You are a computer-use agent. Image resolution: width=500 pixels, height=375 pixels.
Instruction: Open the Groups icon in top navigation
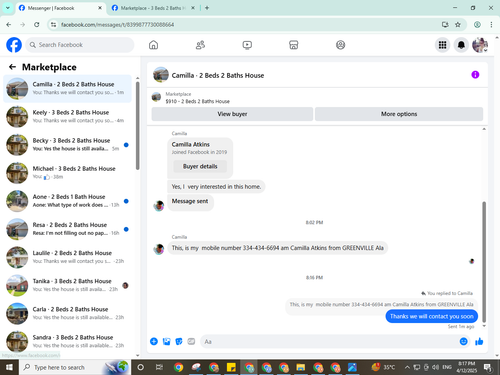(340, 45)
